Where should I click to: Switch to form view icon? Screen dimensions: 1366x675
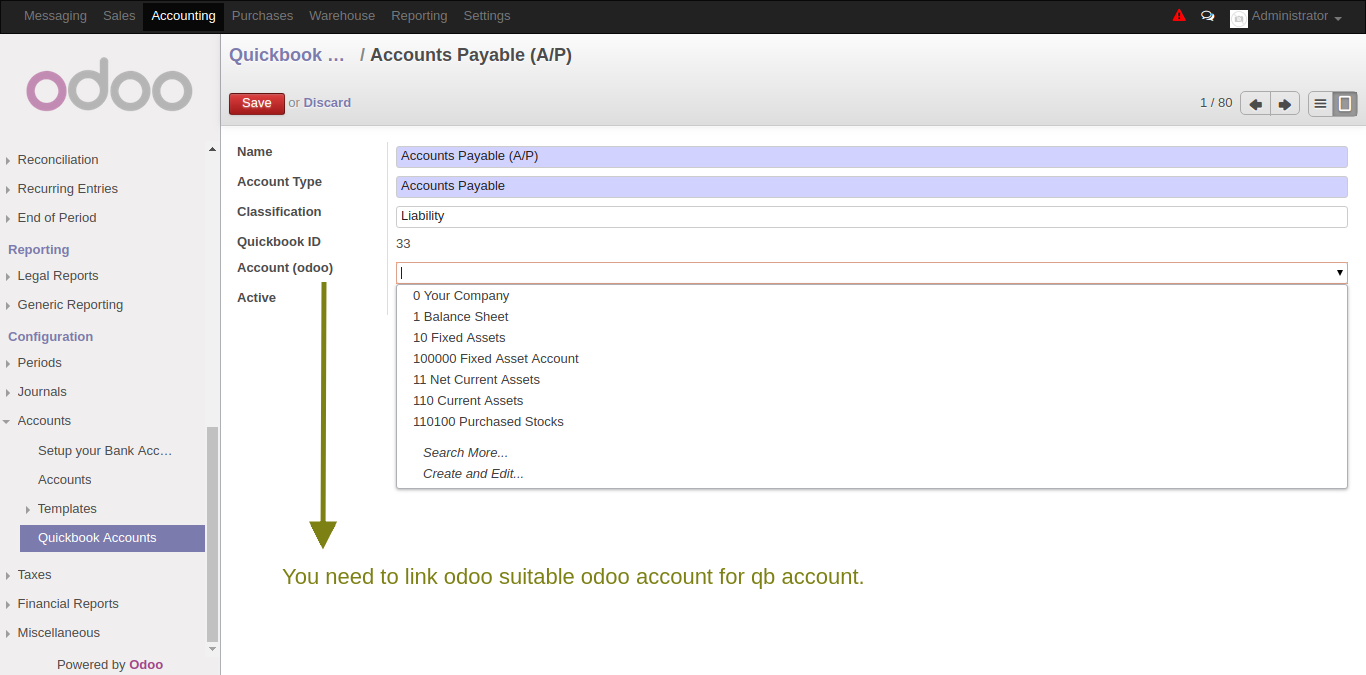pos(1345,104)
